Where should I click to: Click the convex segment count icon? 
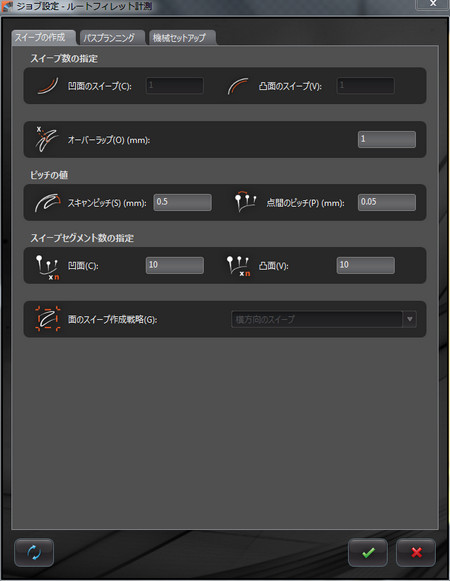point(238,266)
